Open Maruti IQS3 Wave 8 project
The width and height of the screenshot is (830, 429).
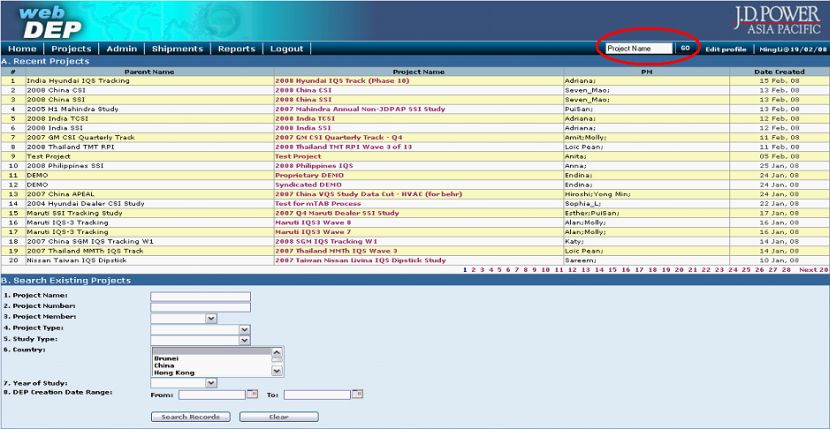(313, 222)
